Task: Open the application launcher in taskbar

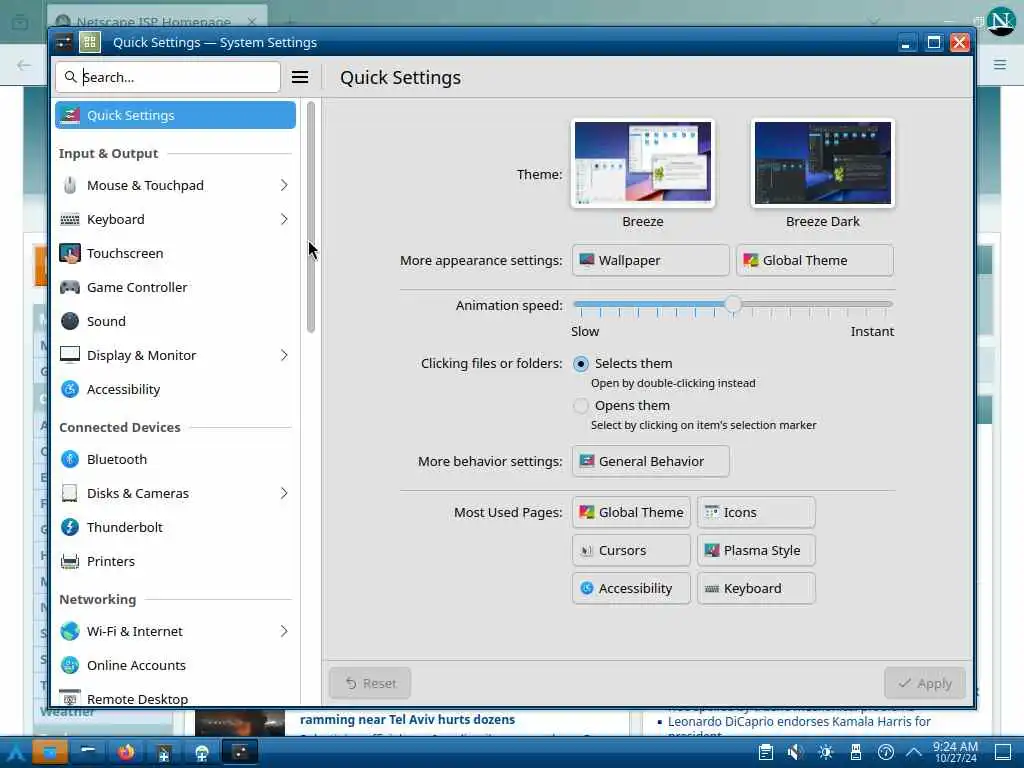Action: click(x=16, y=752)
